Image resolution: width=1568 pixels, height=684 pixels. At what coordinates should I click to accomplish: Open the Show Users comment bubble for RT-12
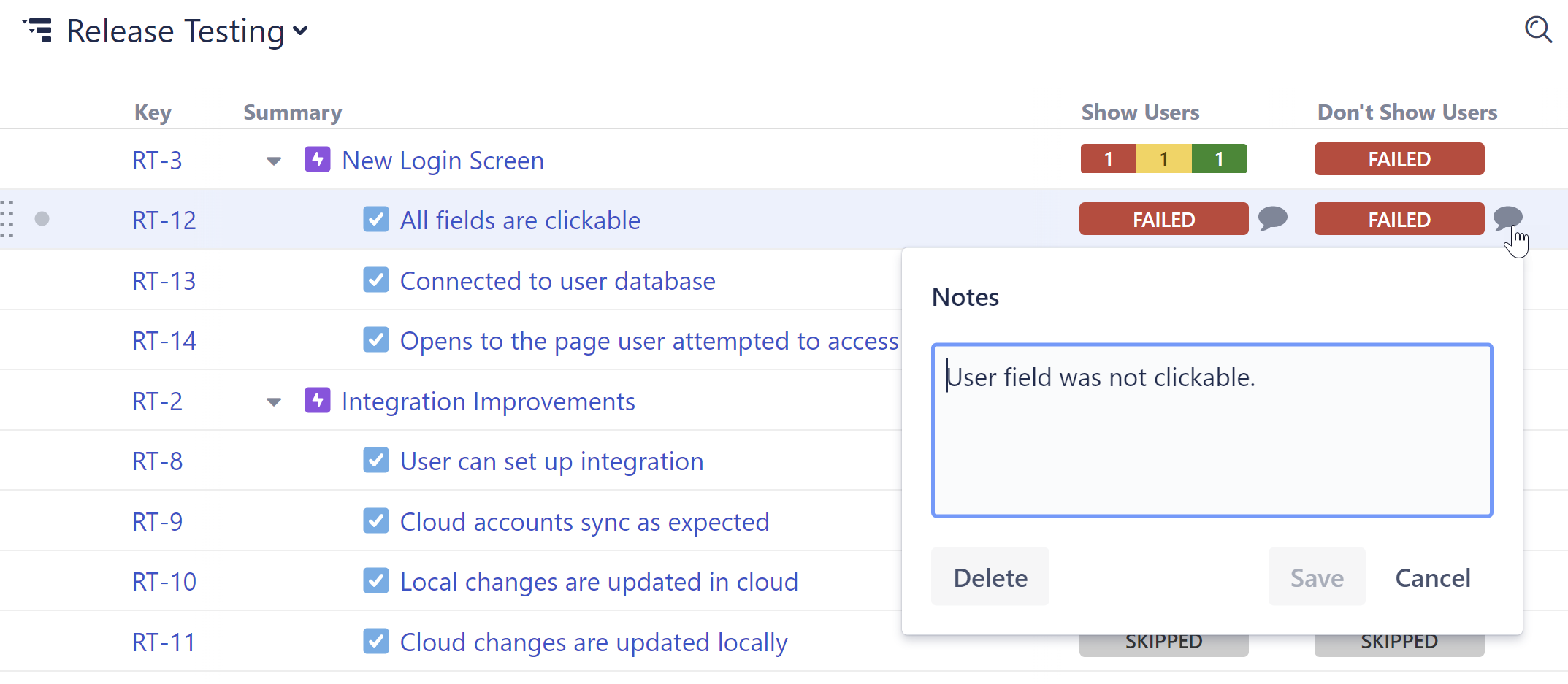coord(1272,218)
